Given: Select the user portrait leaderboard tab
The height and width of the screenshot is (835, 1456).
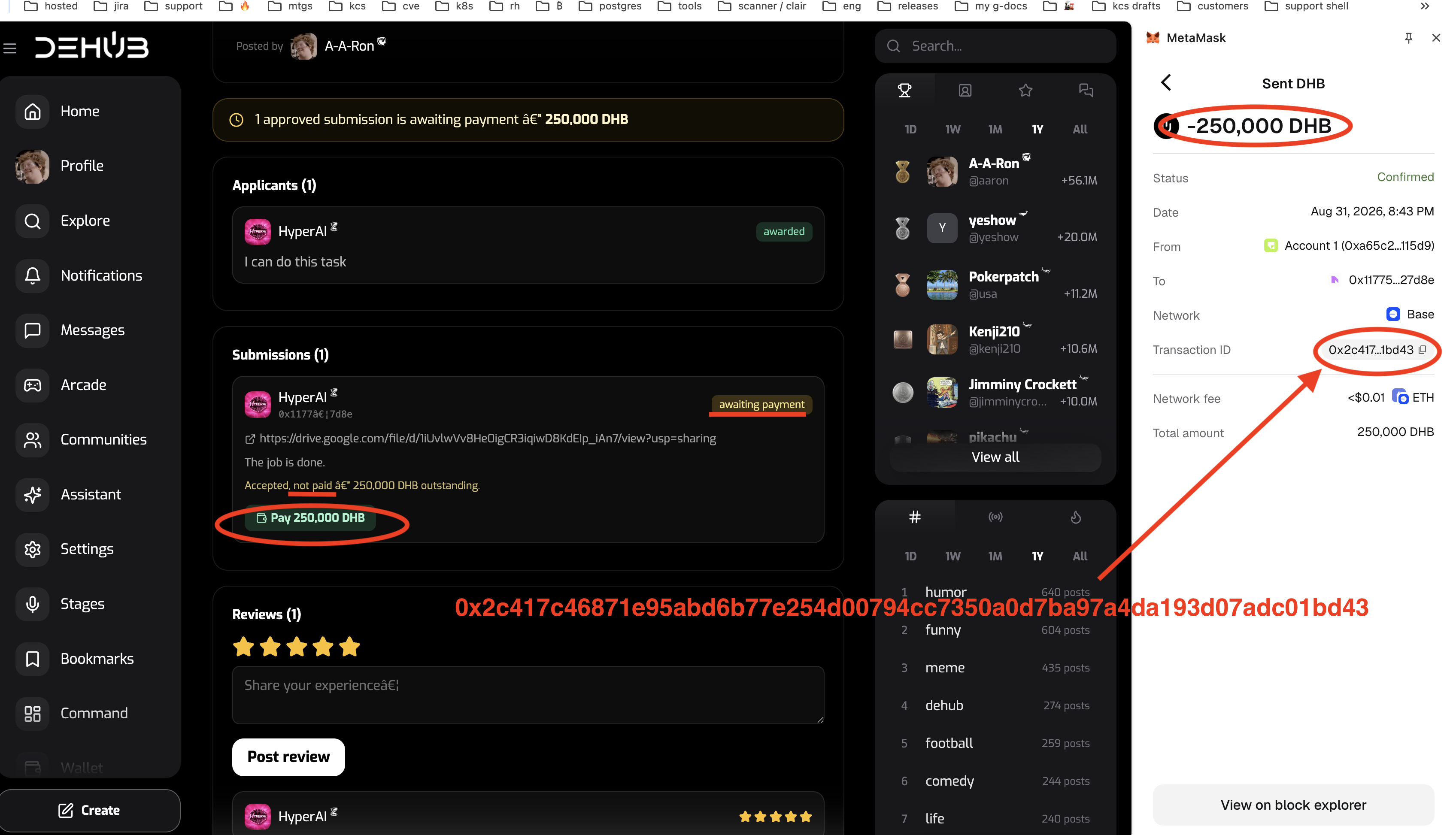Looking at the screenshot, I should 965,90.
